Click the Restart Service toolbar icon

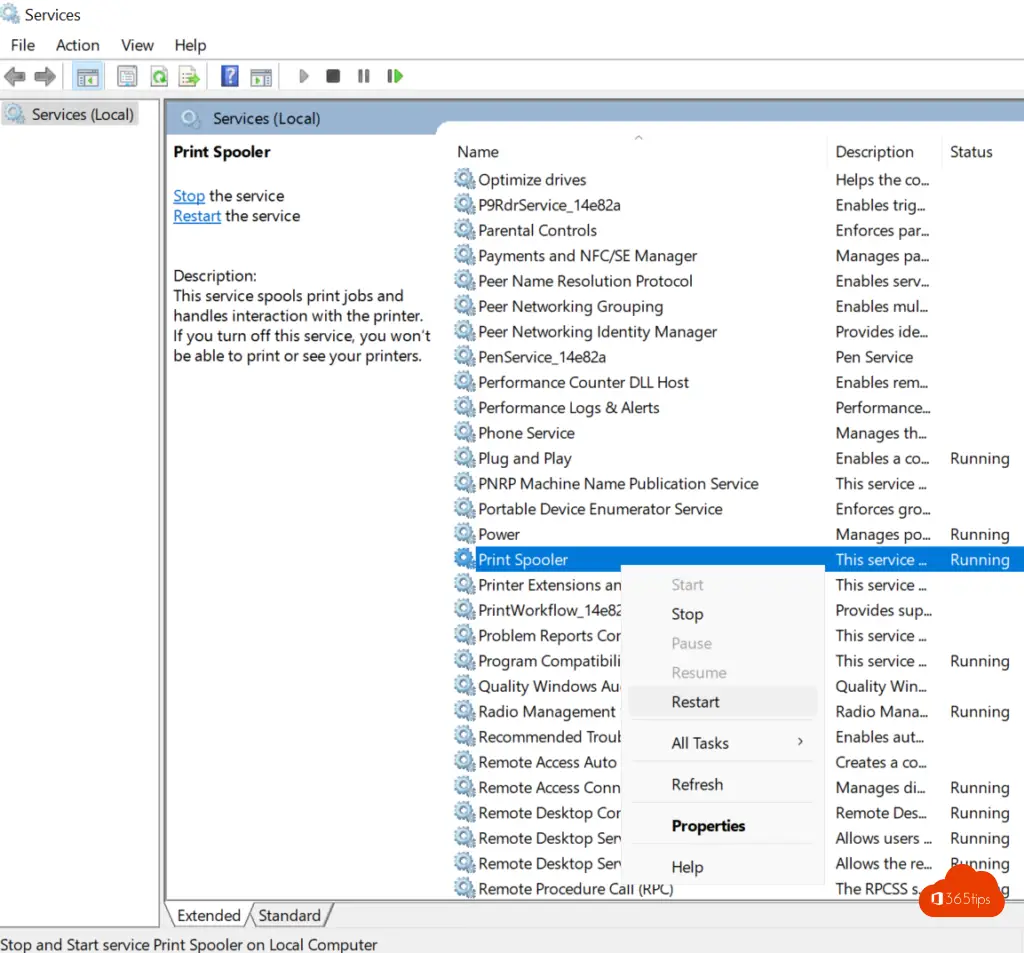[x=395, y=76]
